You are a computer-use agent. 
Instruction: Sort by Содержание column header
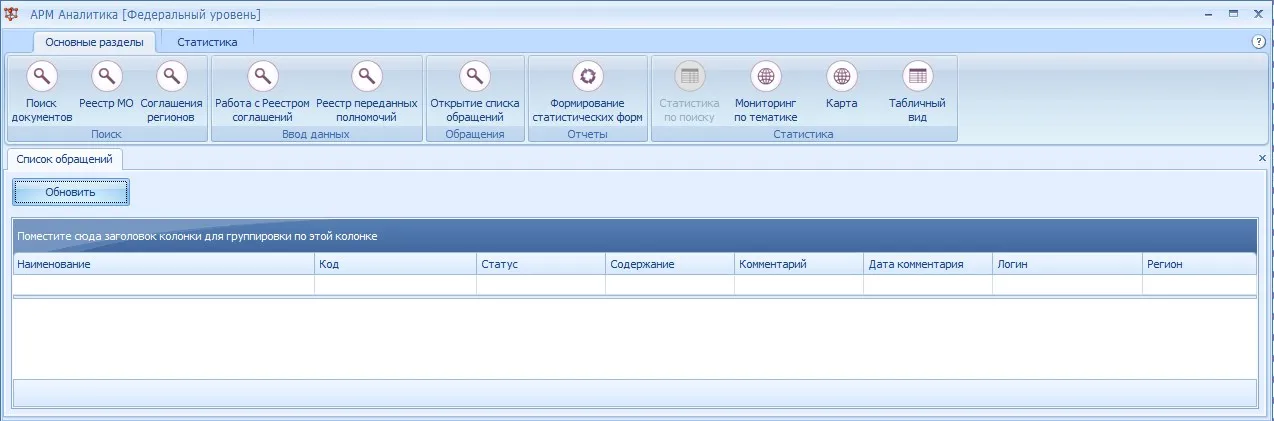coord(670,264)
